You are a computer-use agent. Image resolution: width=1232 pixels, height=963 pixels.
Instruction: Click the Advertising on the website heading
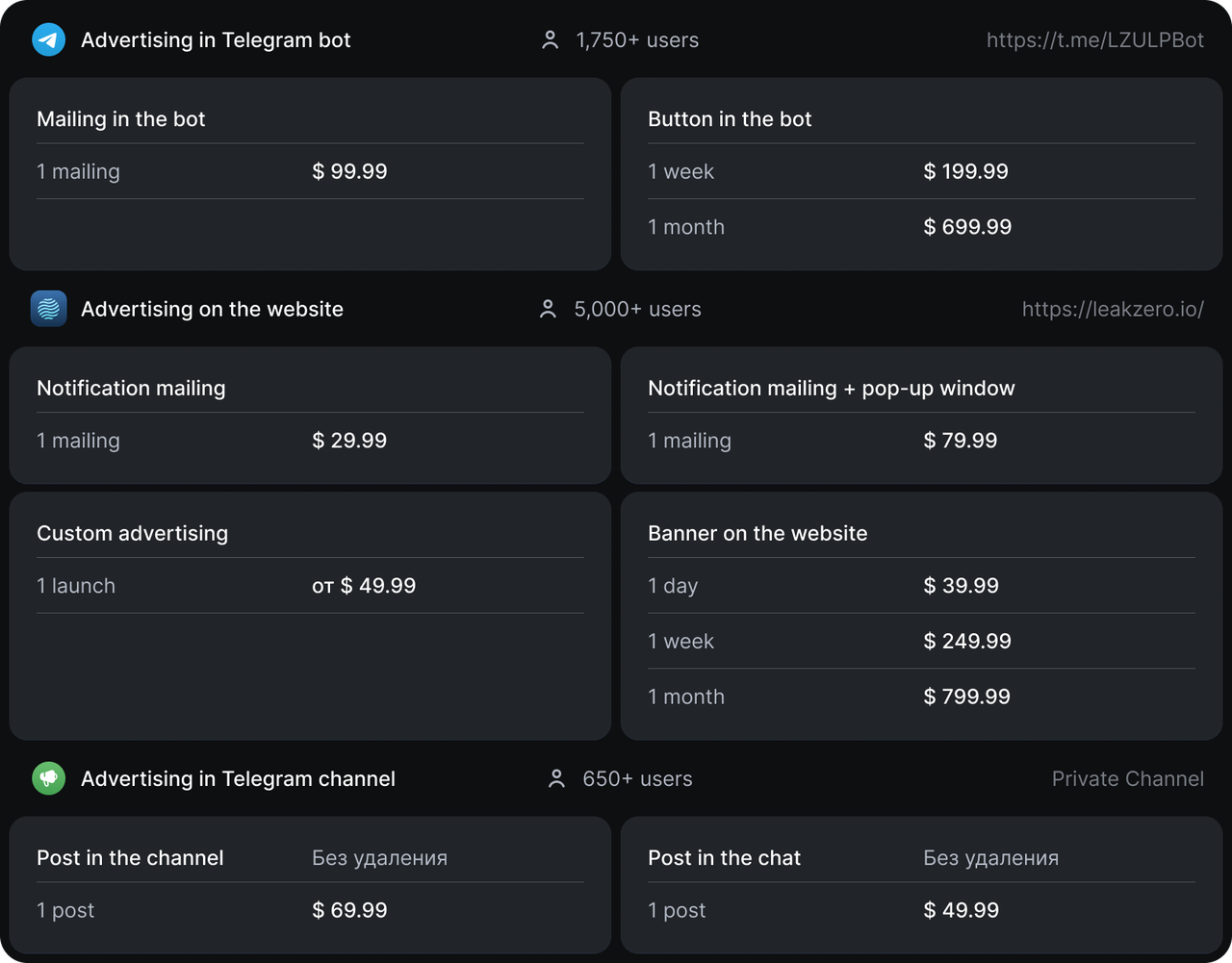(x=212, y=309)
